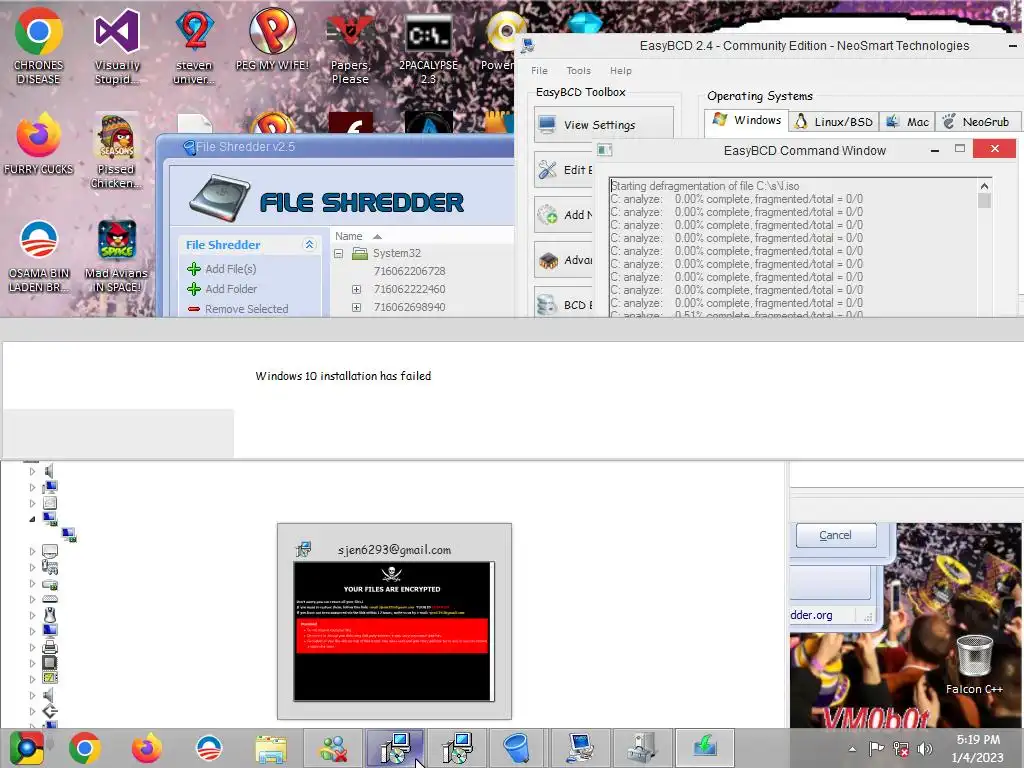Expand the processor chip node in device tree

tap(32, 663)
